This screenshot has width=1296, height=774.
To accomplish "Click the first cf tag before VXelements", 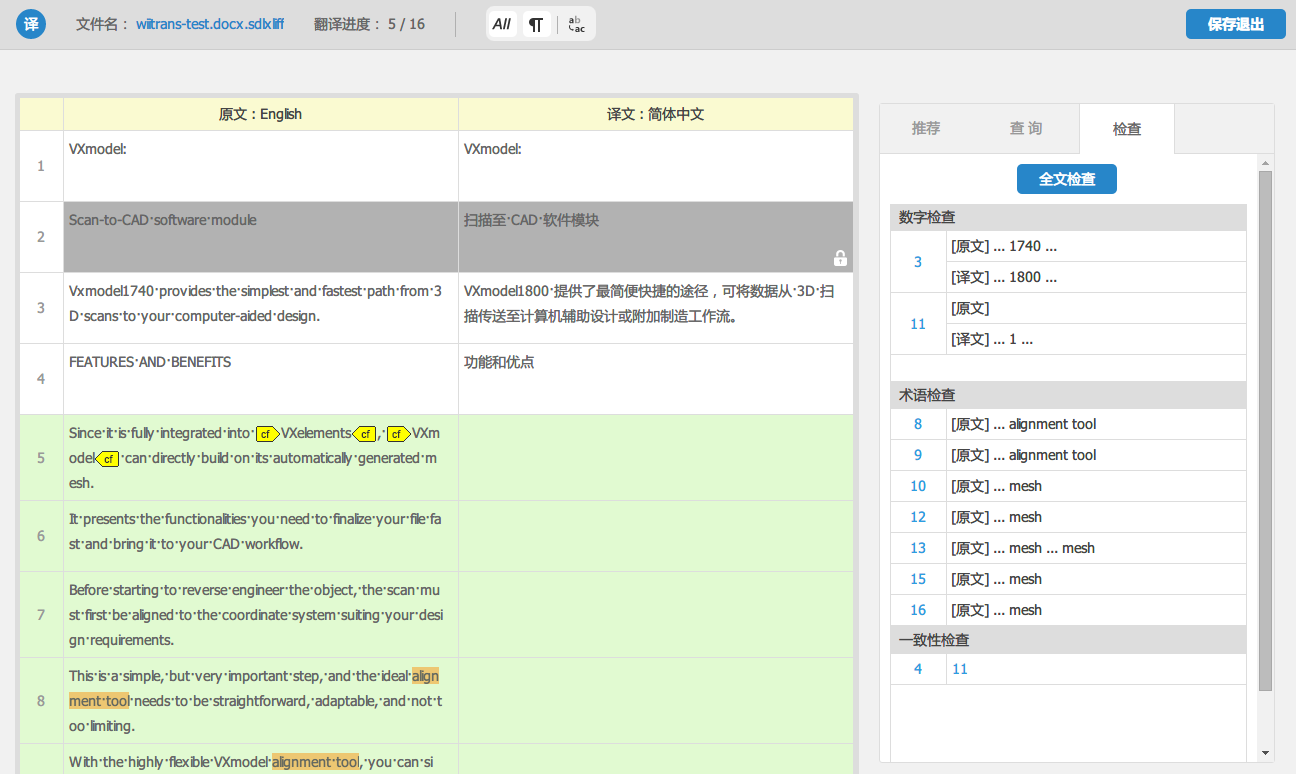I will tap(267, 434).
